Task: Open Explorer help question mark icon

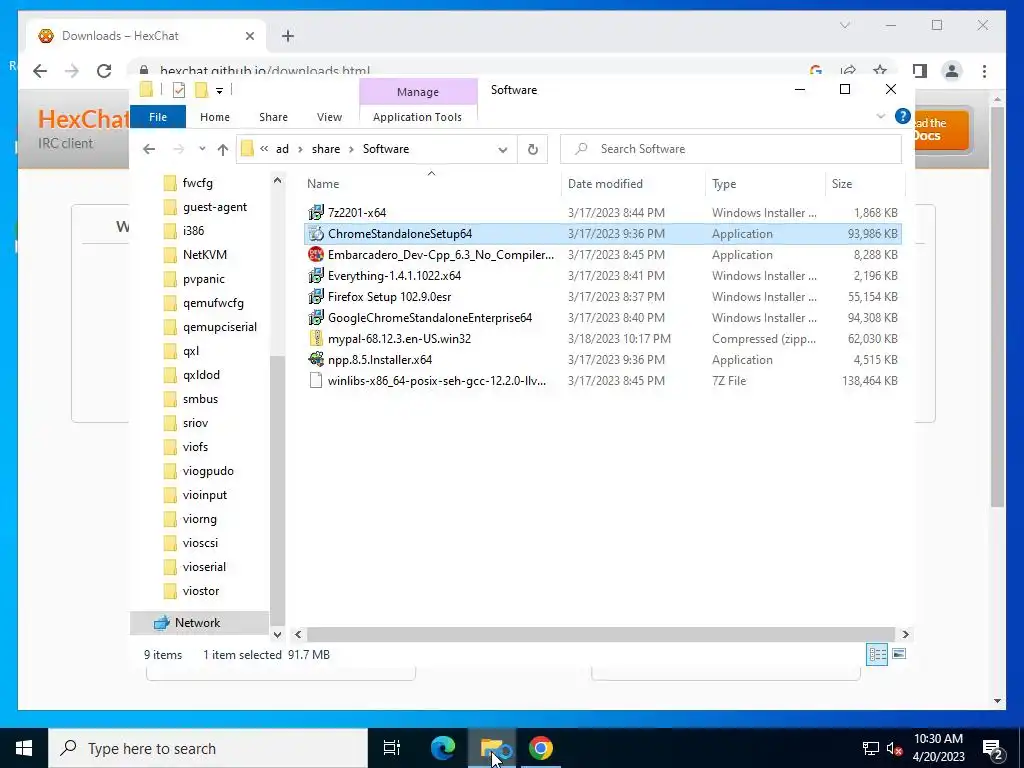Action: pyautogui.click(x=903, y=116)
